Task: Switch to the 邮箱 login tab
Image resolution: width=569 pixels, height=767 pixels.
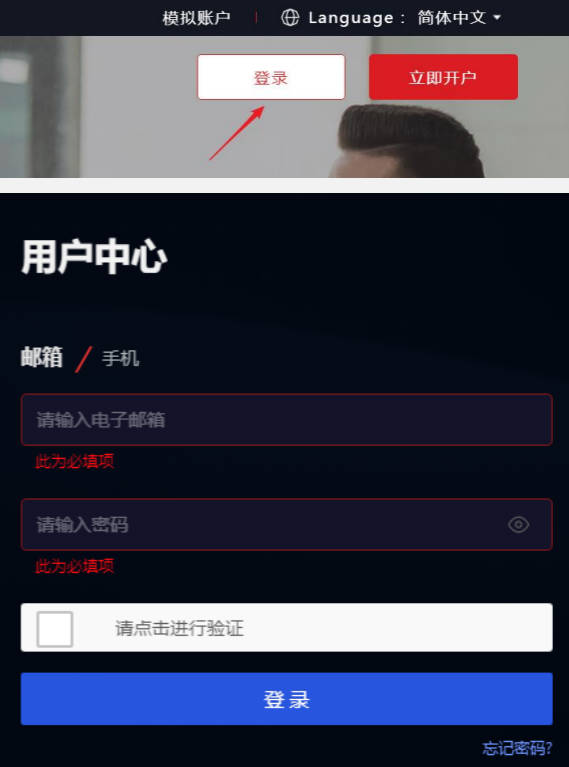Action: pyautogui.click(x=42, y=357)
